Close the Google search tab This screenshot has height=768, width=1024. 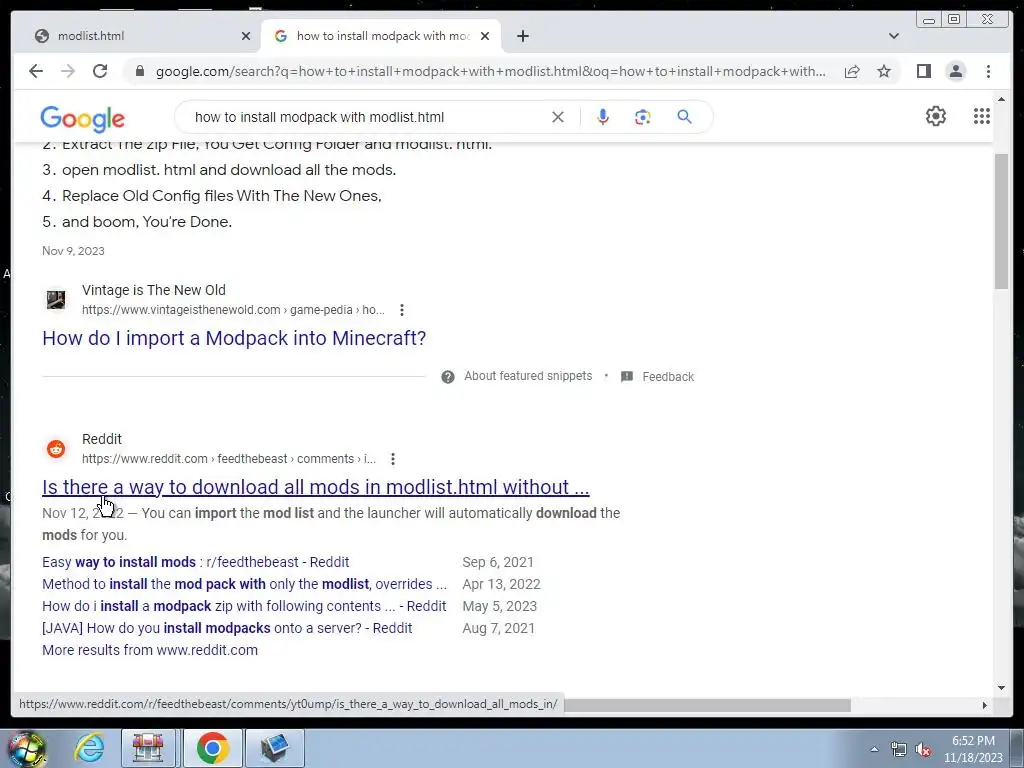(485, 36)
